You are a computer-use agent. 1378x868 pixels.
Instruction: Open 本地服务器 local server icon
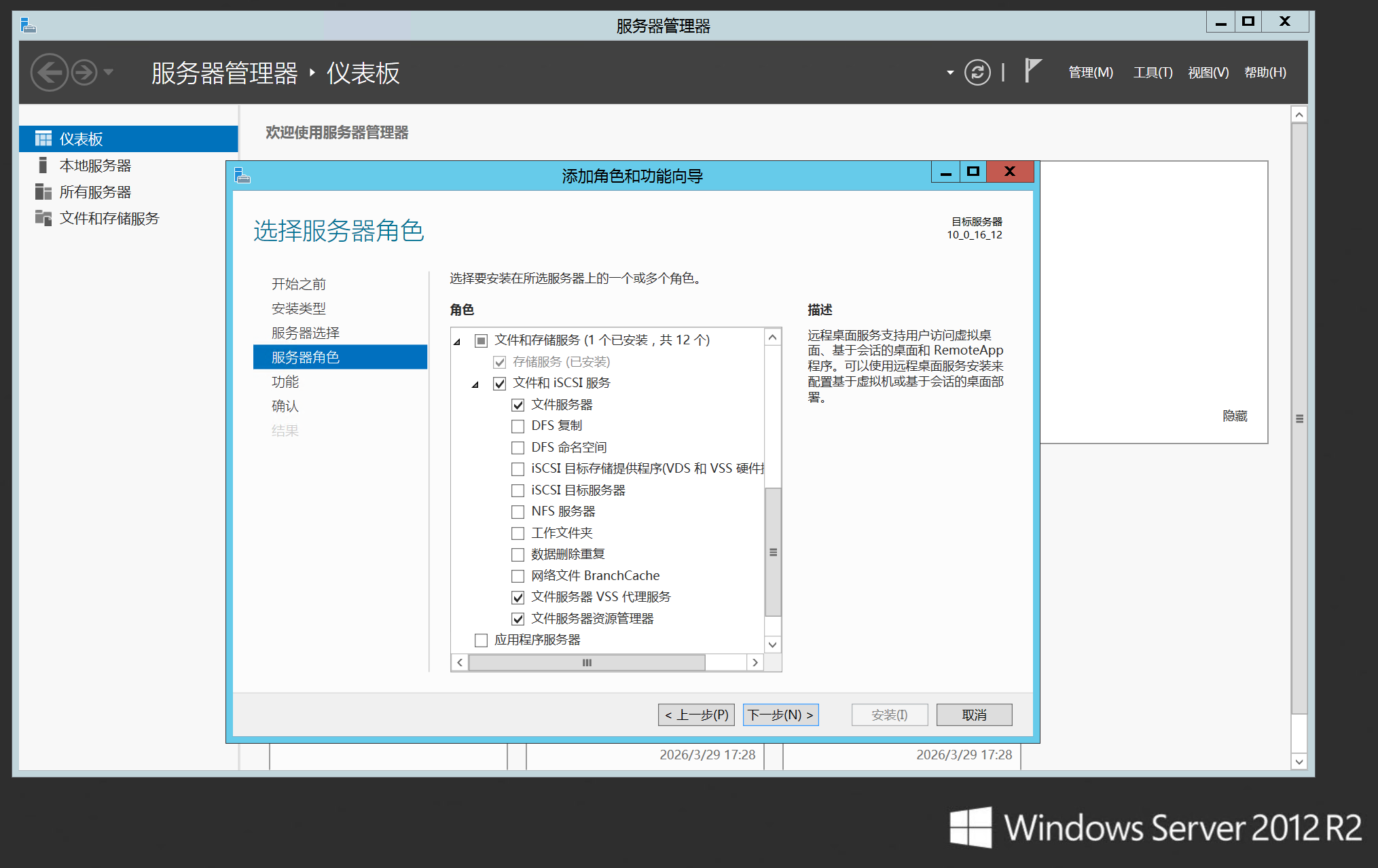43,165
